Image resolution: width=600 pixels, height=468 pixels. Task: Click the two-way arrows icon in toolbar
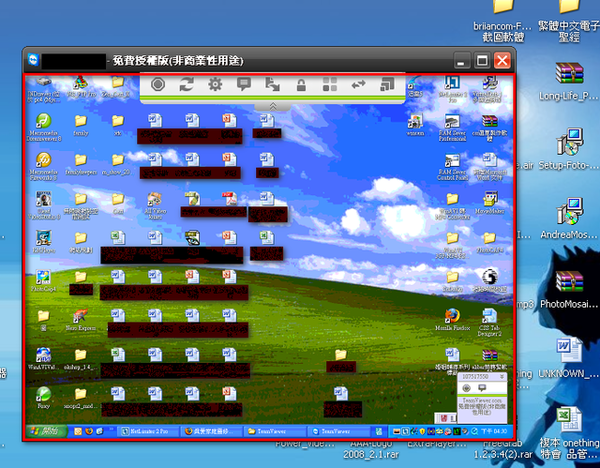click(359, 85)
